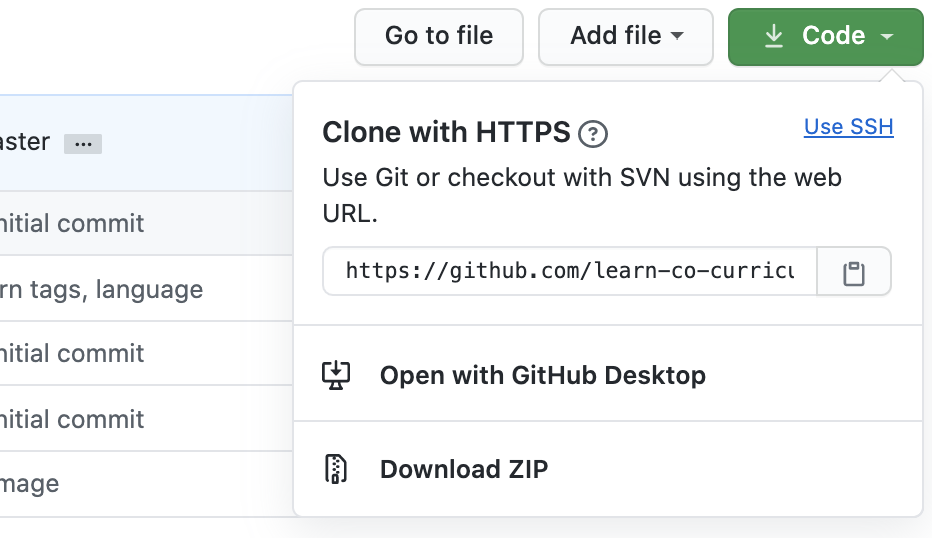Open the green Code dropdown

[x=825, y=36]
